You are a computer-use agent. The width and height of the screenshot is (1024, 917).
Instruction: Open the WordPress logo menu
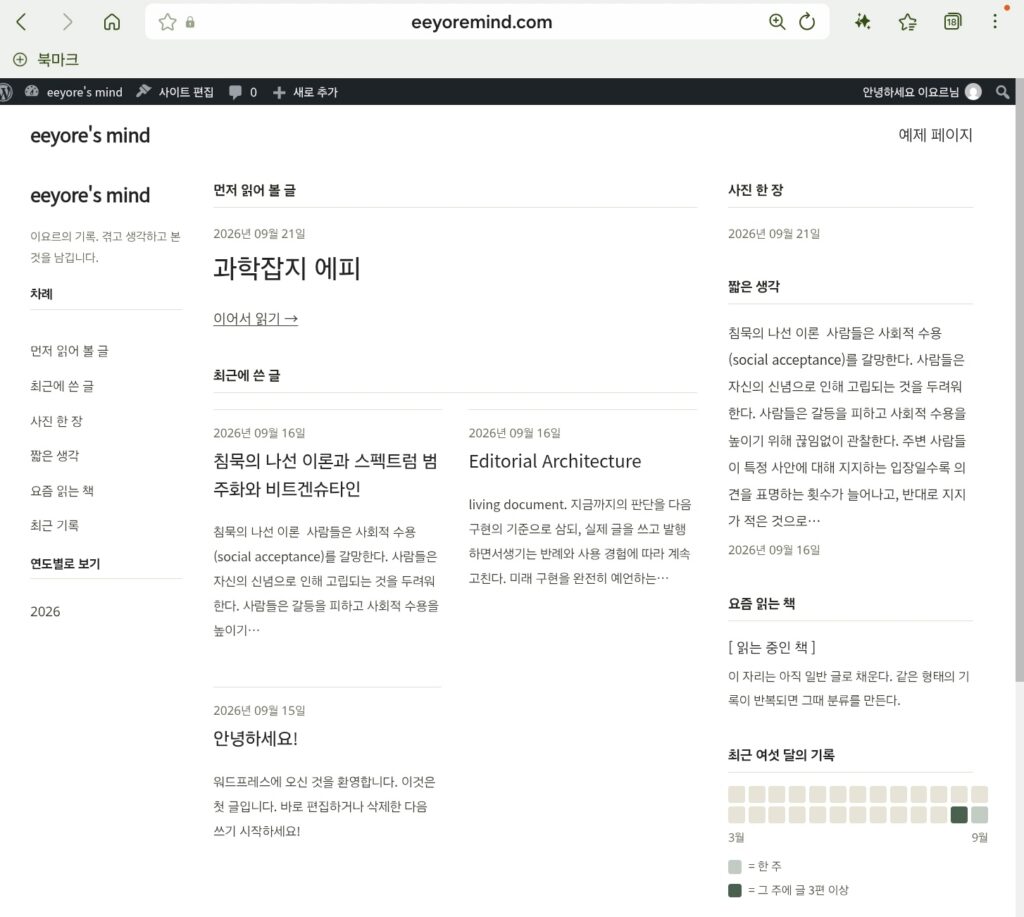point(6,92)
